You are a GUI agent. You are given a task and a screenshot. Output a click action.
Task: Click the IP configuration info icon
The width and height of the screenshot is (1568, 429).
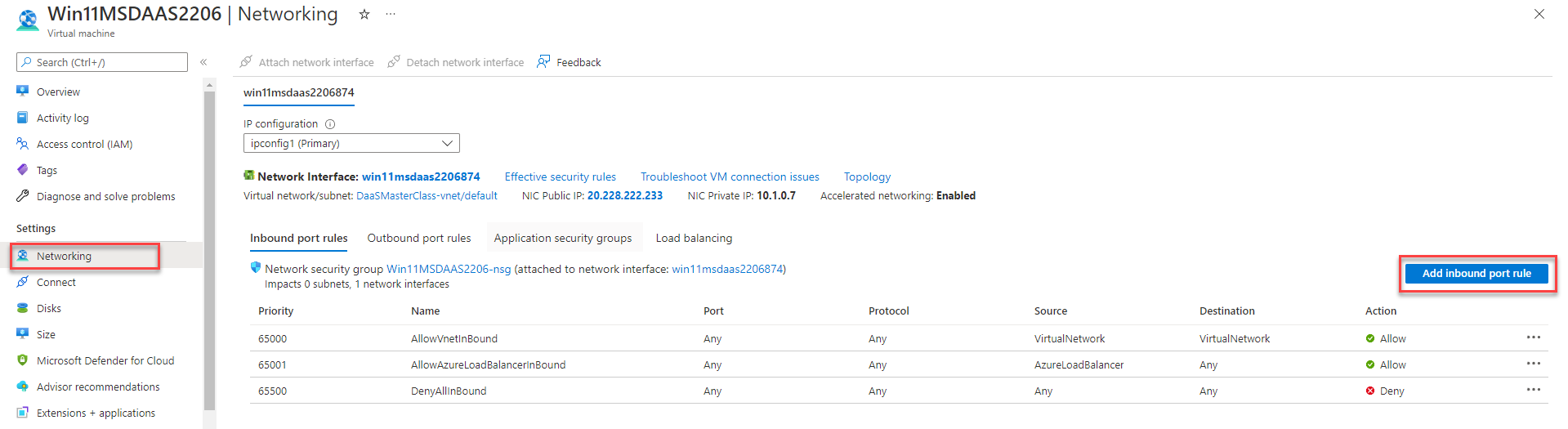click(330, 124)
